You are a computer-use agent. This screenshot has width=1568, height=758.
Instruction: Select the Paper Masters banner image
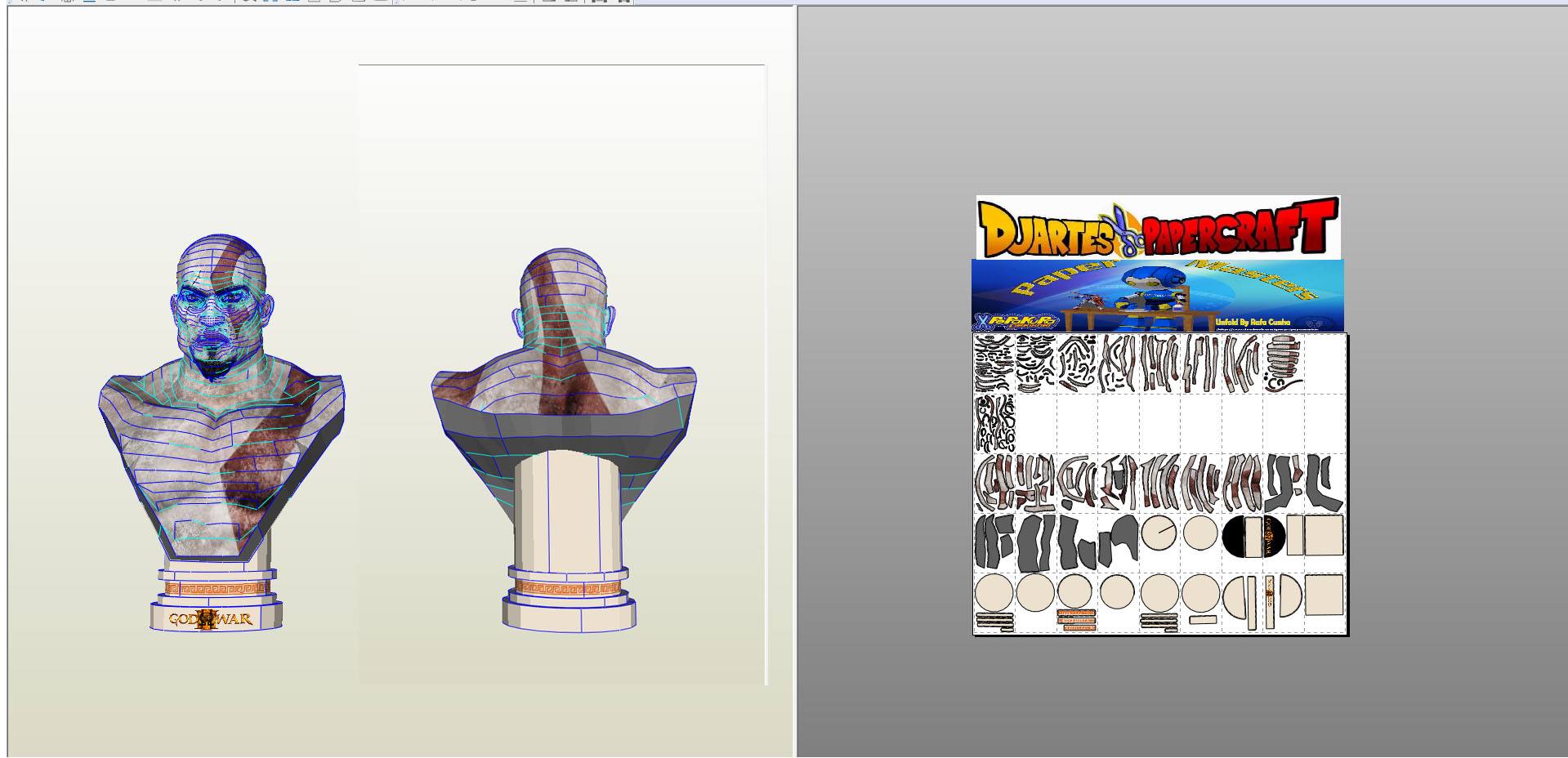pos(1157,296)
